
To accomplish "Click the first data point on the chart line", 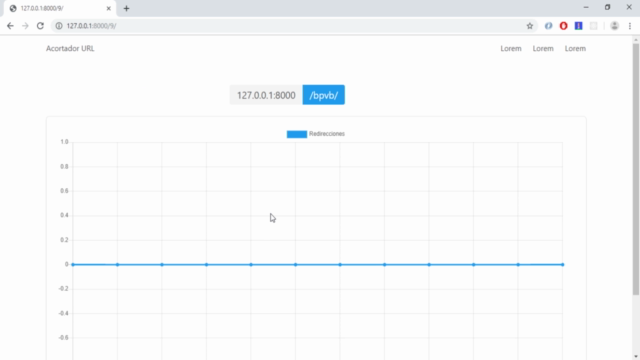I will click(x=73, y=264).
